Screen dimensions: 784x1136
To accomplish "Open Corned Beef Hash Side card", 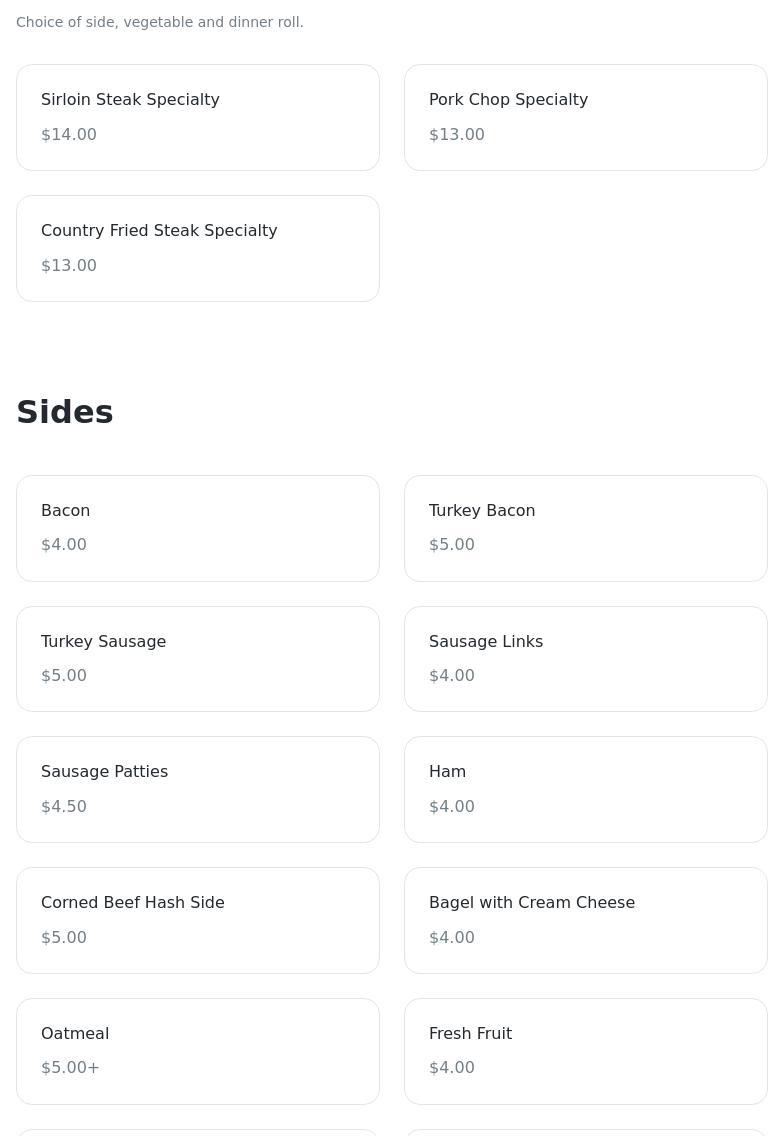I will 198,921.
